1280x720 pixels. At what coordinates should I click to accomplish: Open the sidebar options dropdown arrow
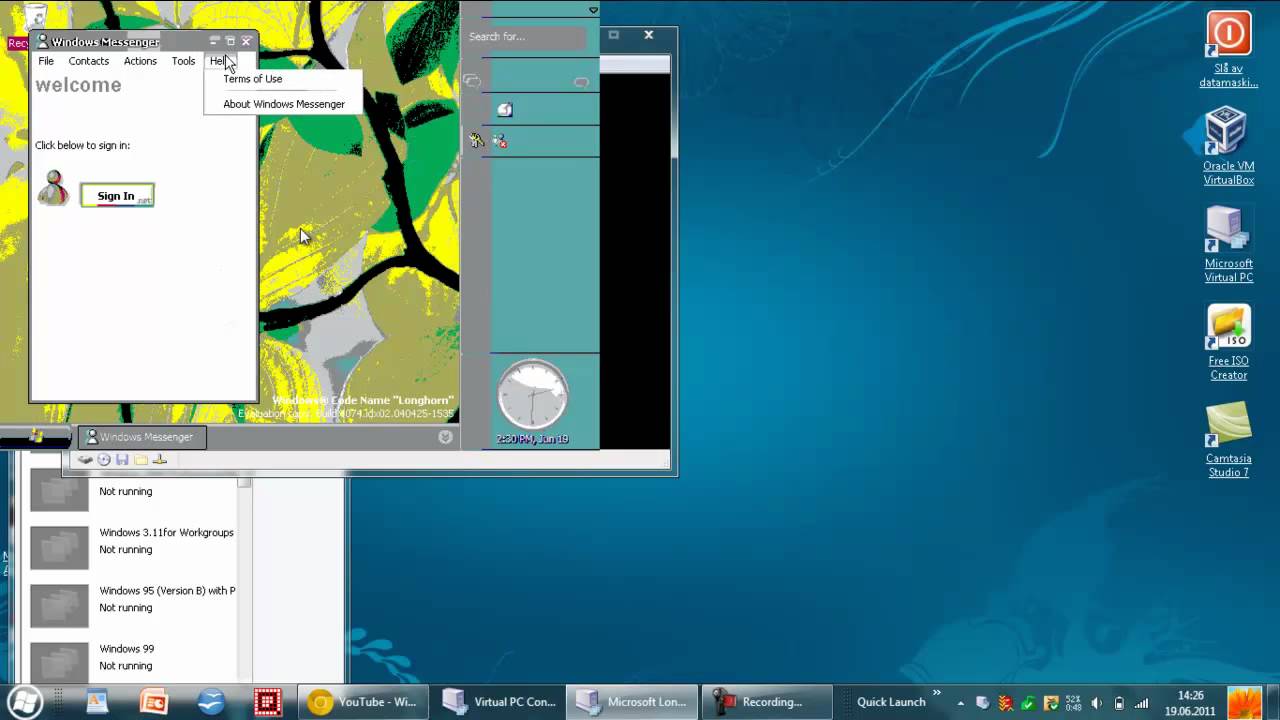(593, 10)
